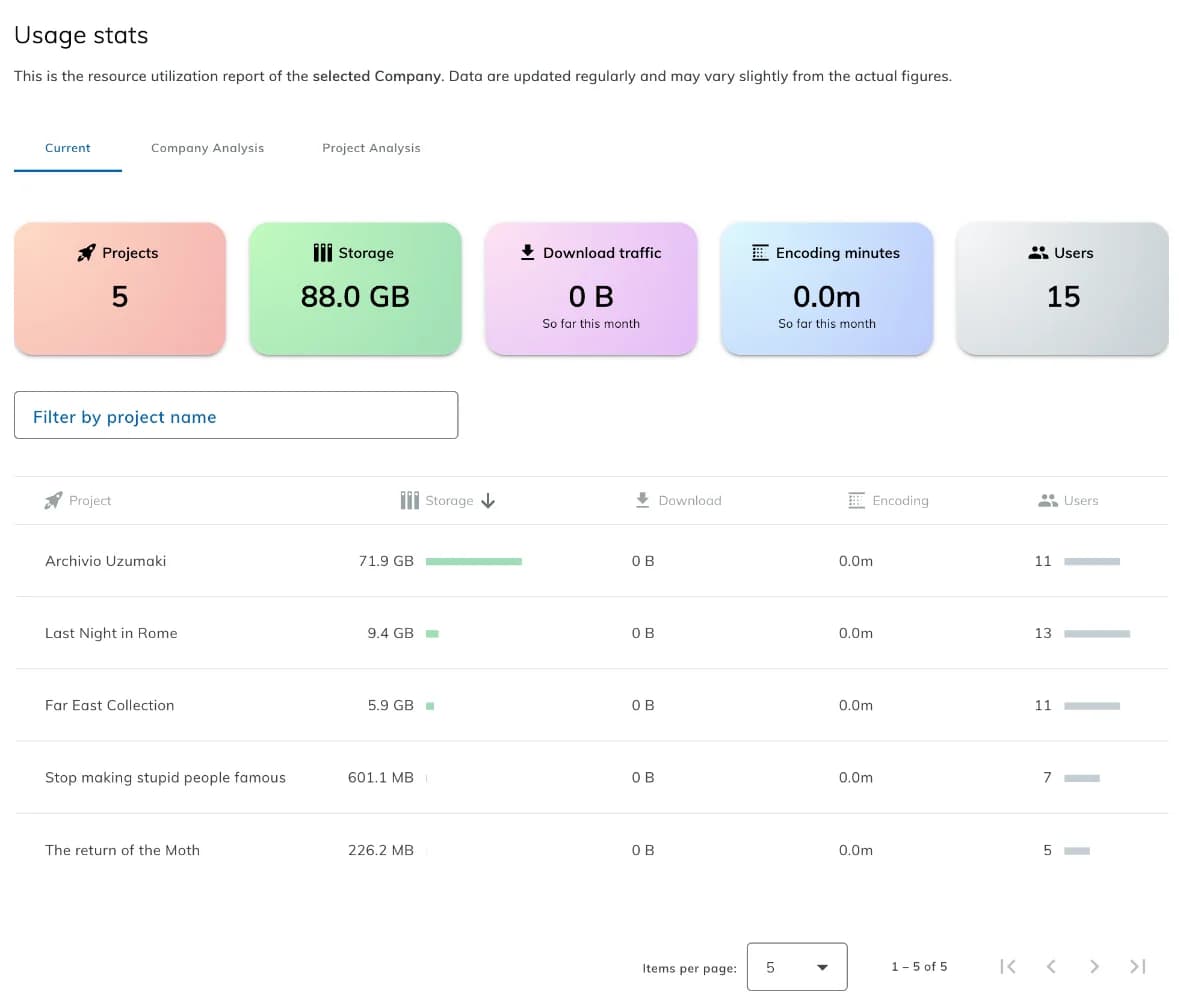Click the rocket icon on Projects card
This screenshot has width=1183, height=1008.
pos(87,253)
